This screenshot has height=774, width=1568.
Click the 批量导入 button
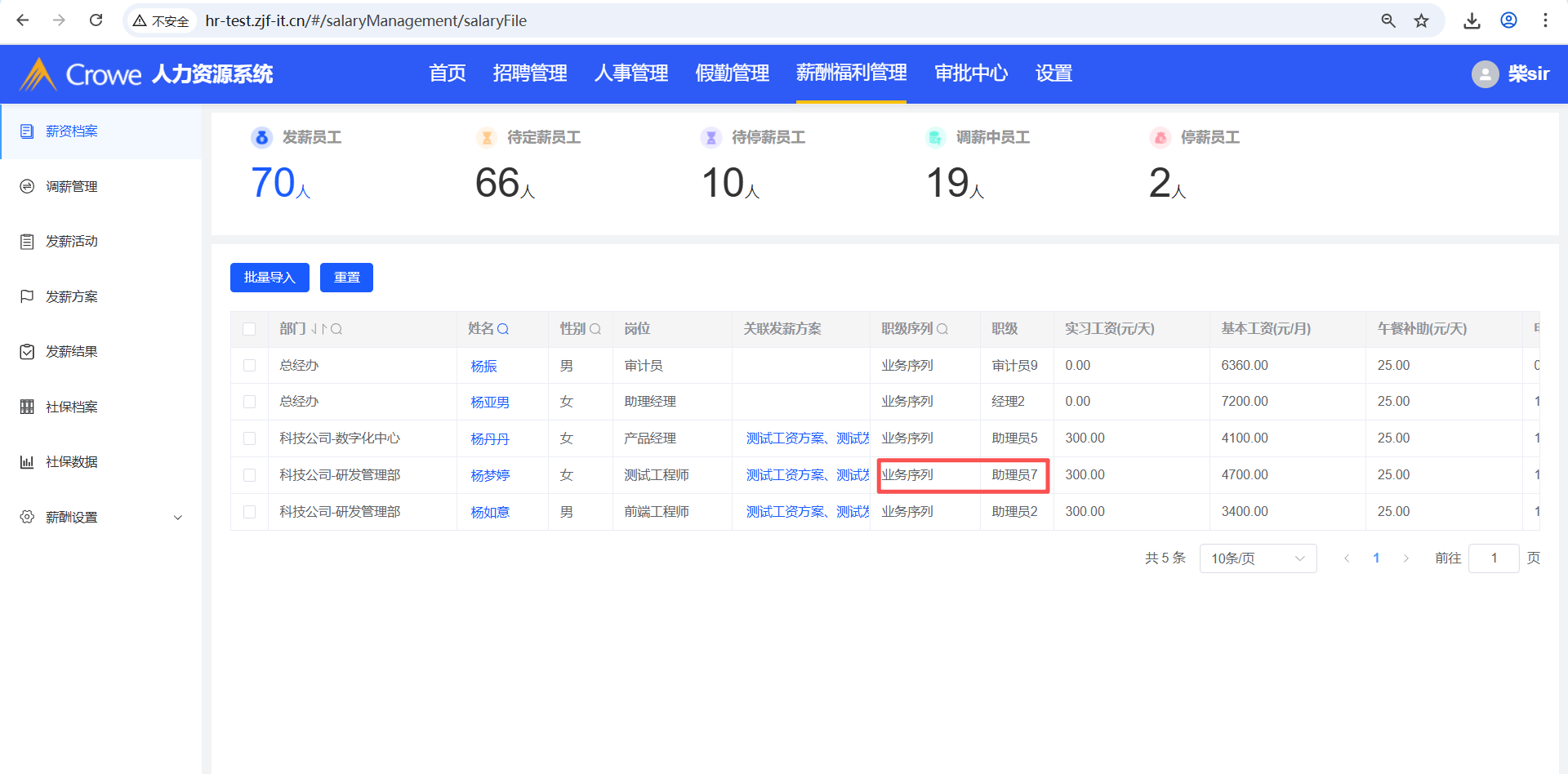point(269,278)
